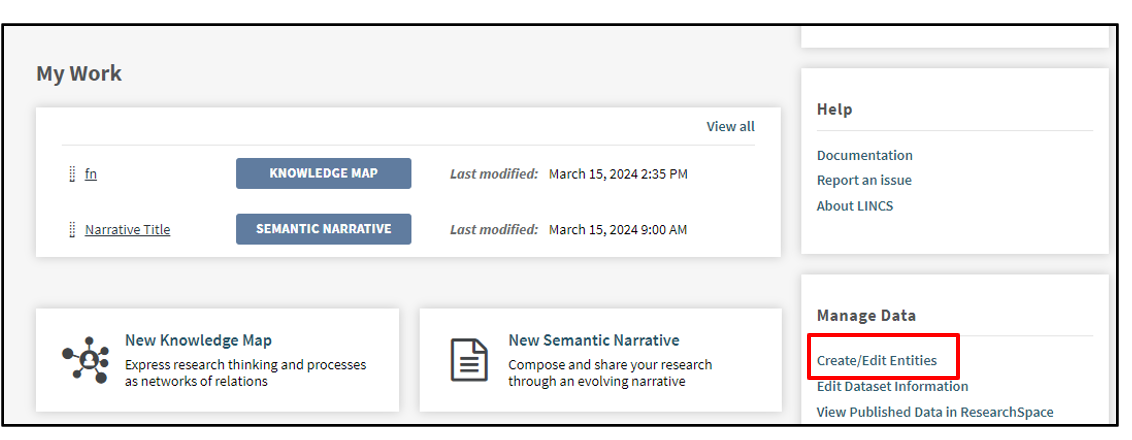The image size is (1132, 440).
Task: Open Edit Dataset Information
Action: (892, 386)
